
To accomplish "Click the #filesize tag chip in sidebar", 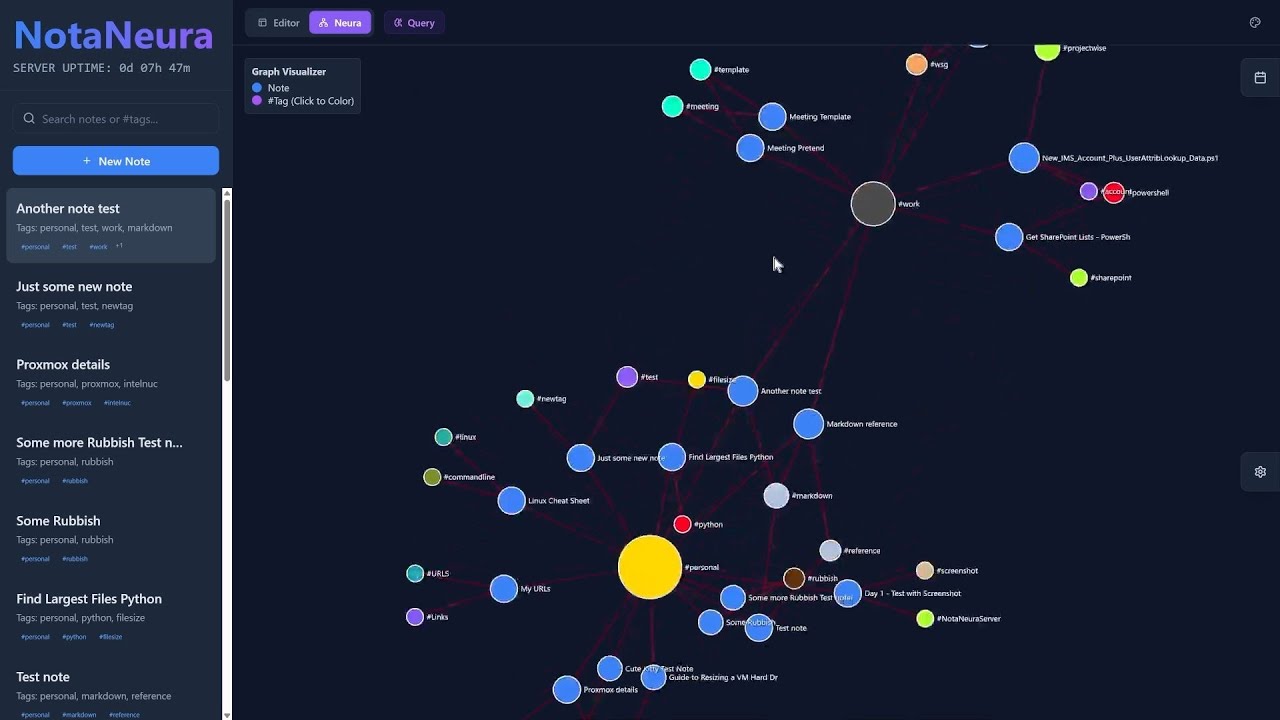I will pos(110,637).
